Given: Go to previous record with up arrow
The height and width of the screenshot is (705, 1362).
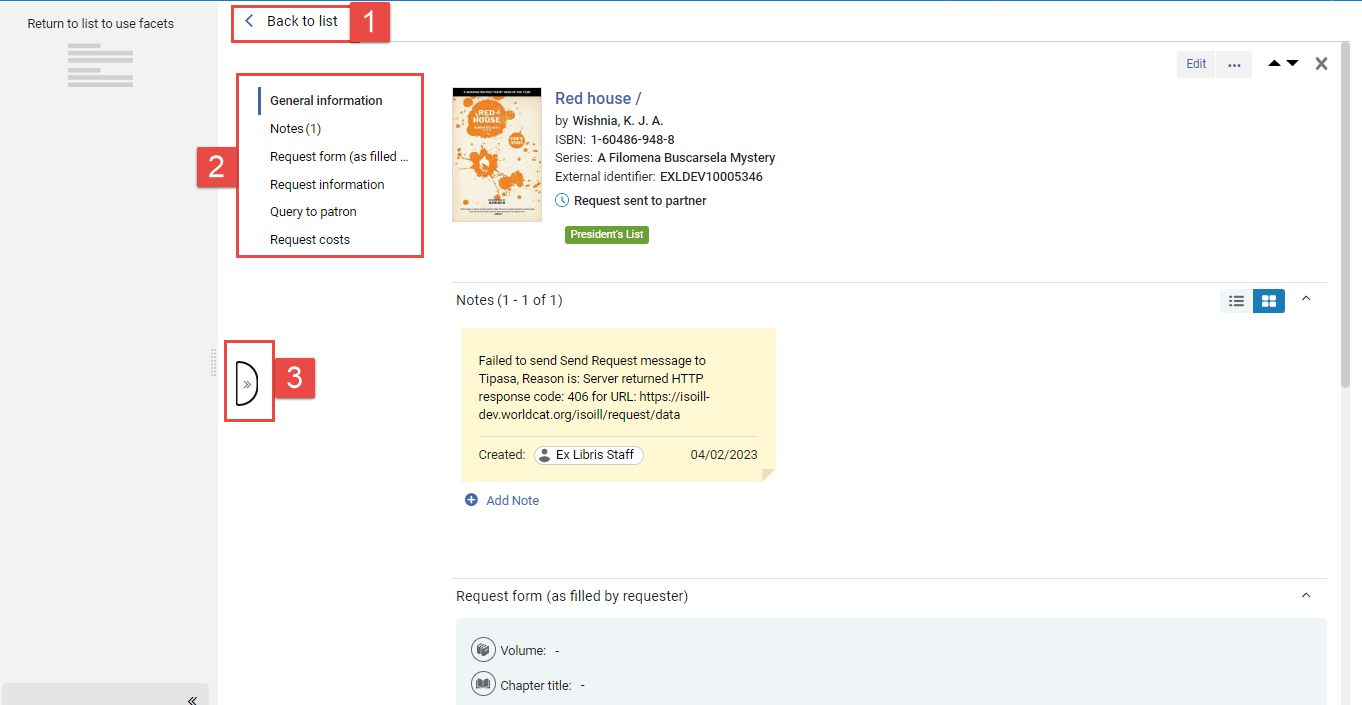Looking at the screenshot, I should pos(1274,63).
